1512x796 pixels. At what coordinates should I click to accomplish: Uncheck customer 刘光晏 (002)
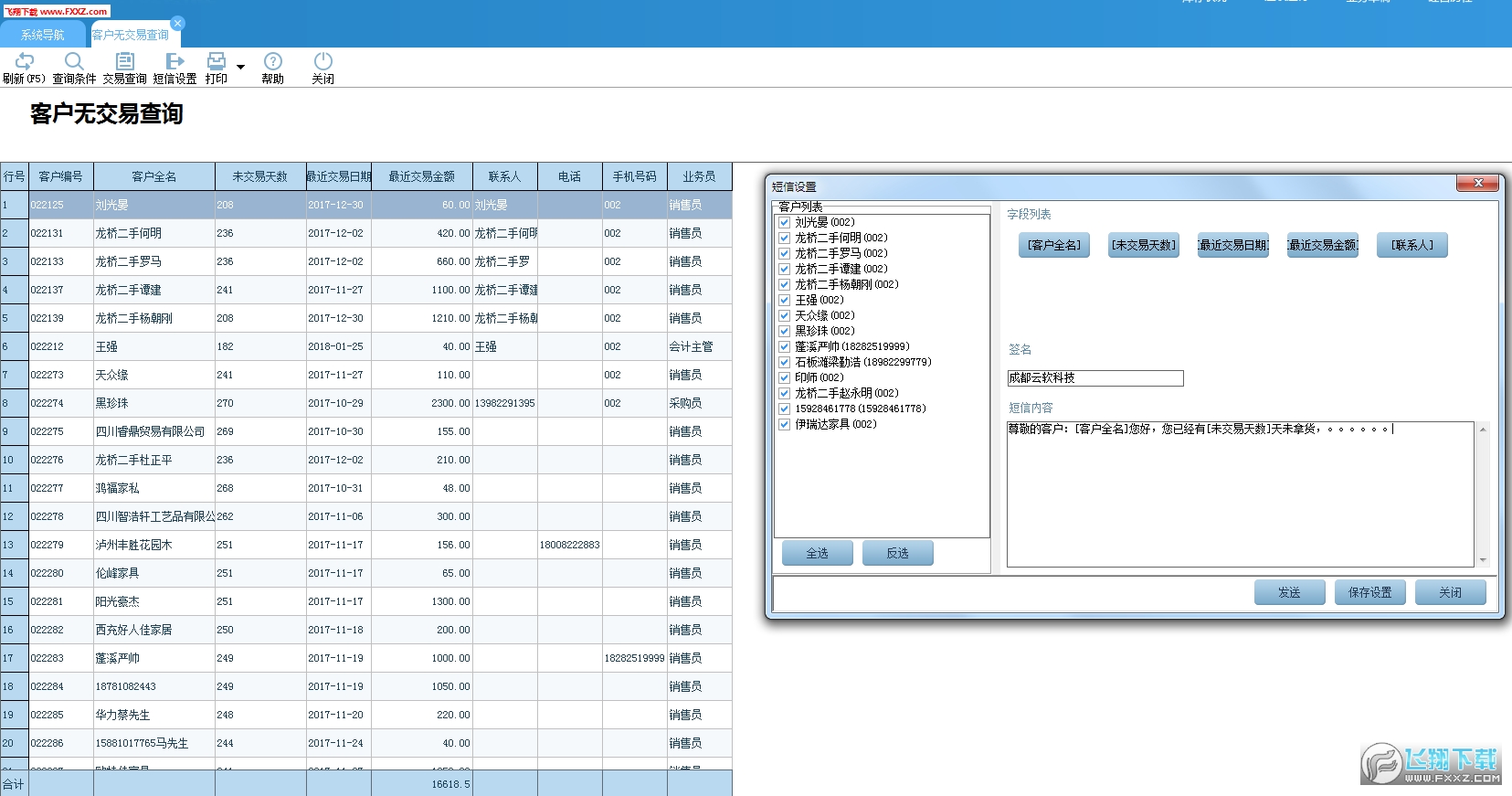point(784,222)
